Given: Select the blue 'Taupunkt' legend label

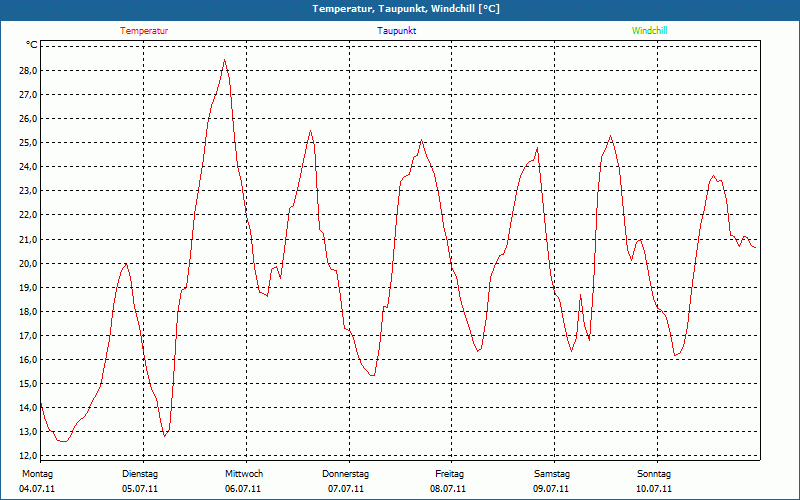Looking at the screenshot, I should tap(397, 31).
